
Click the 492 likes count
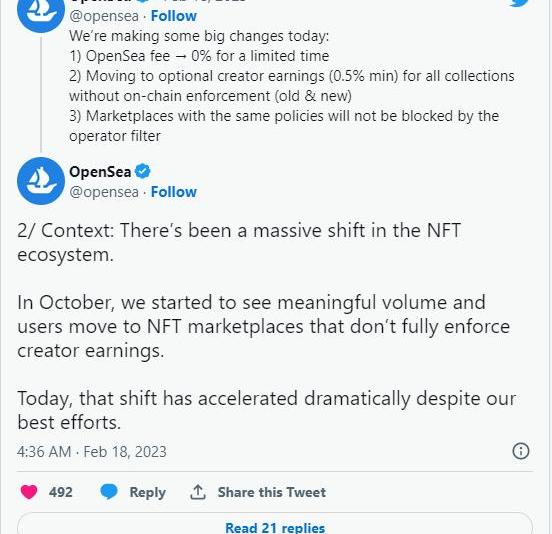61,492
